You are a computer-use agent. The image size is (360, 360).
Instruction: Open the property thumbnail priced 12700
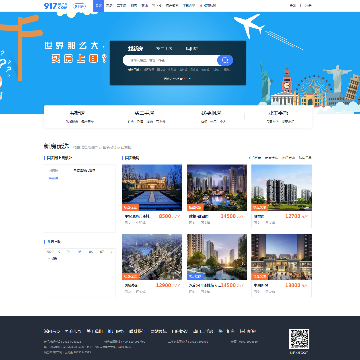282,188
